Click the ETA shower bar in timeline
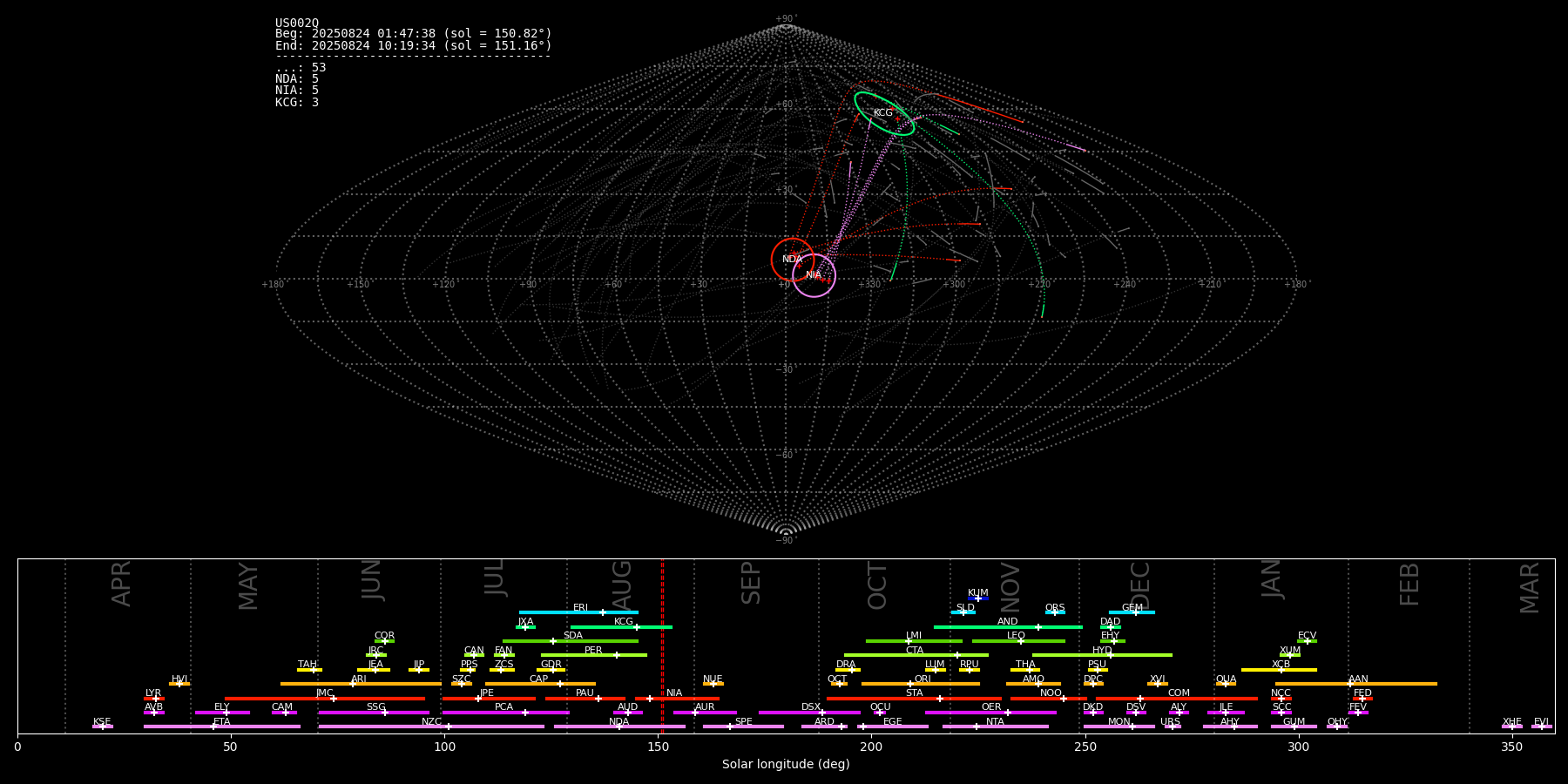Screen dimensions: 1568x784 [x=222, y=727]
